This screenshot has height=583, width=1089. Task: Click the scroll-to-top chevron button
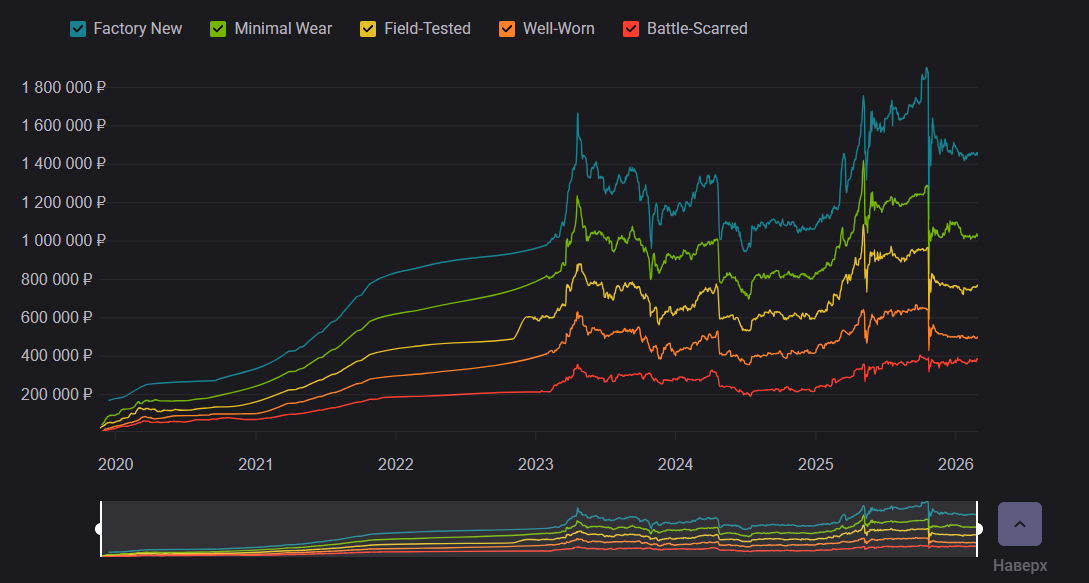(1020, 524)
